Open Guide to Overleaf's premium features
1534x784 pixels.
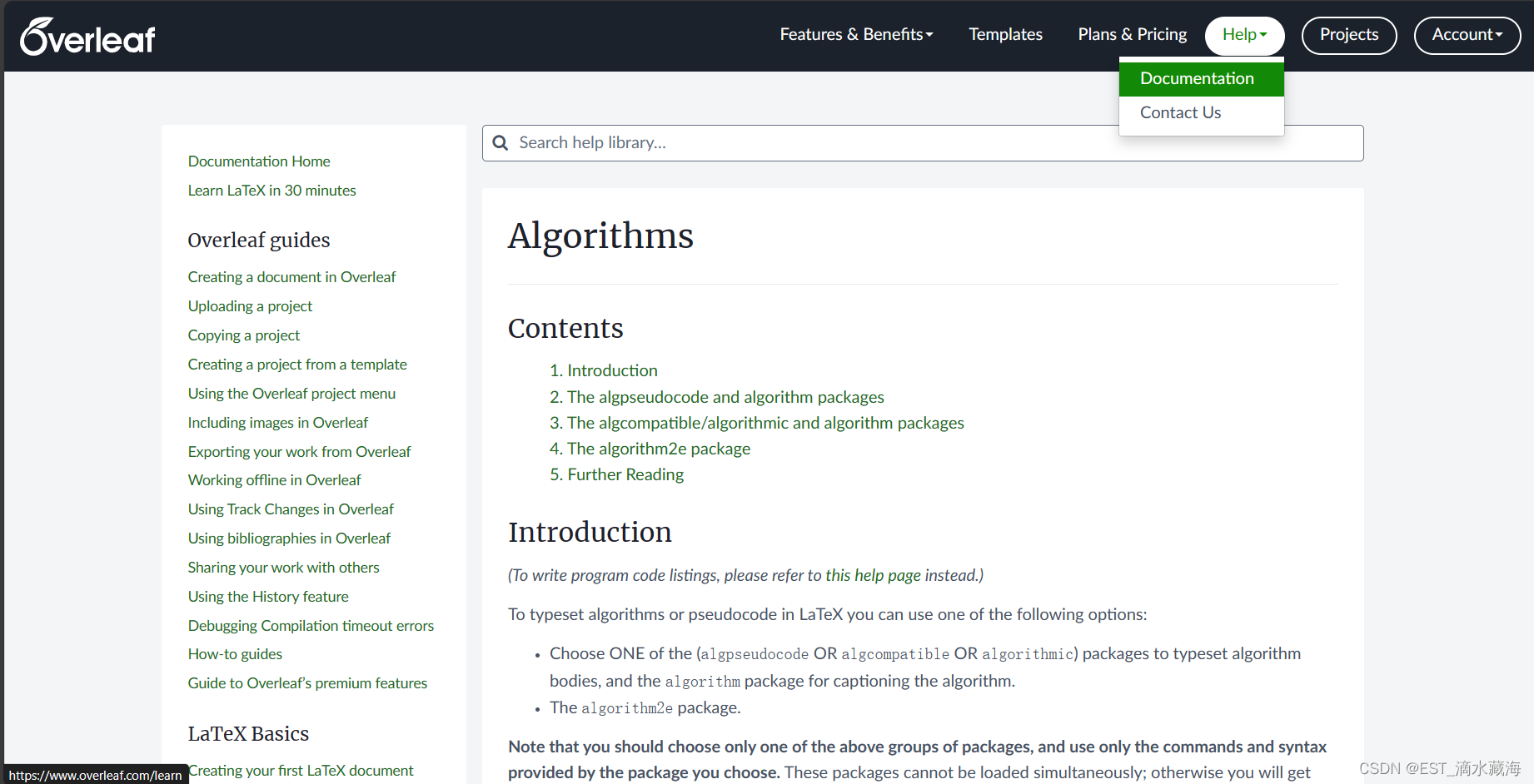click(x=307, y=683)
